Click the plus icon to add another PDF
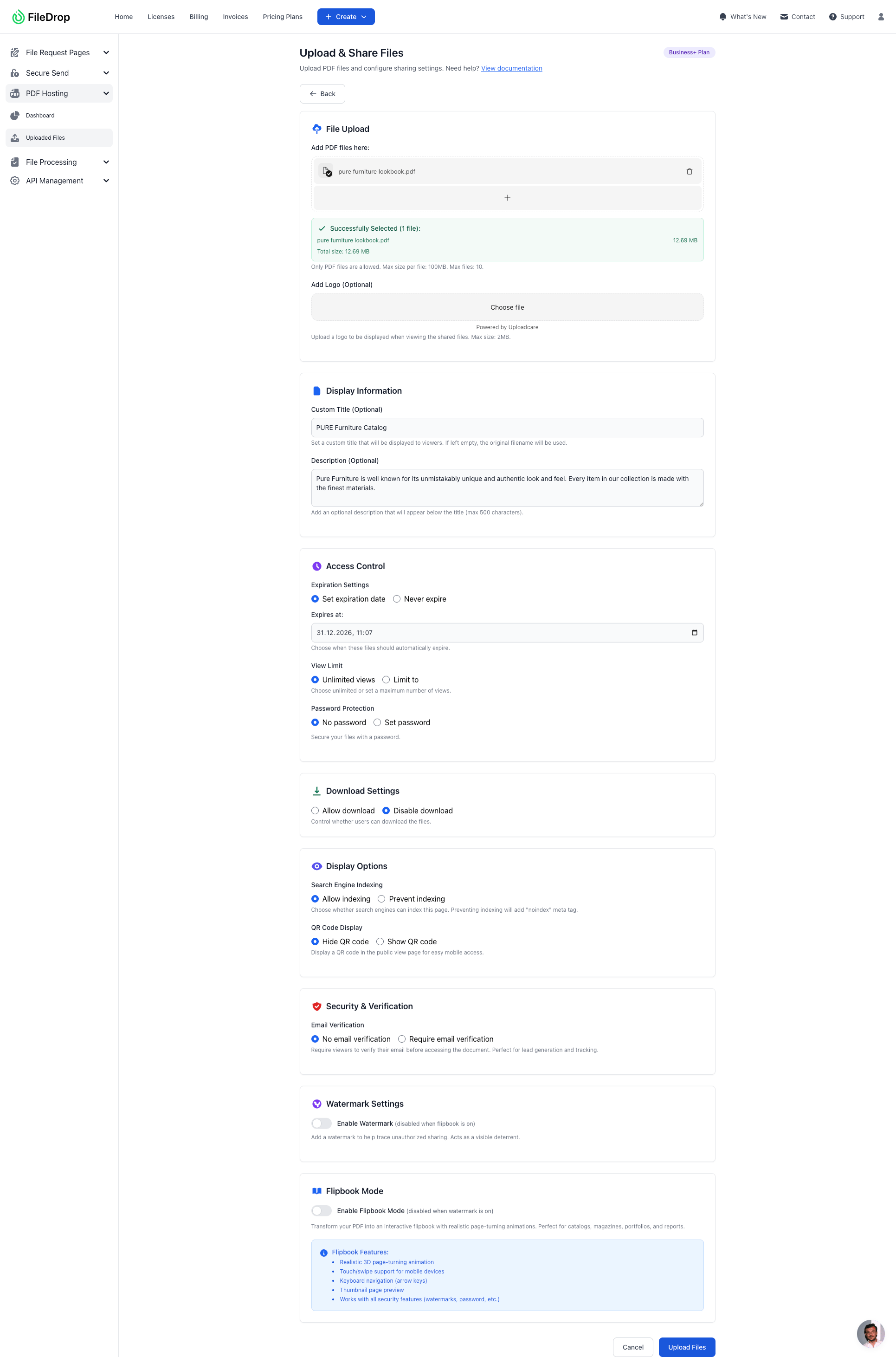 click(x=507, y=198)
